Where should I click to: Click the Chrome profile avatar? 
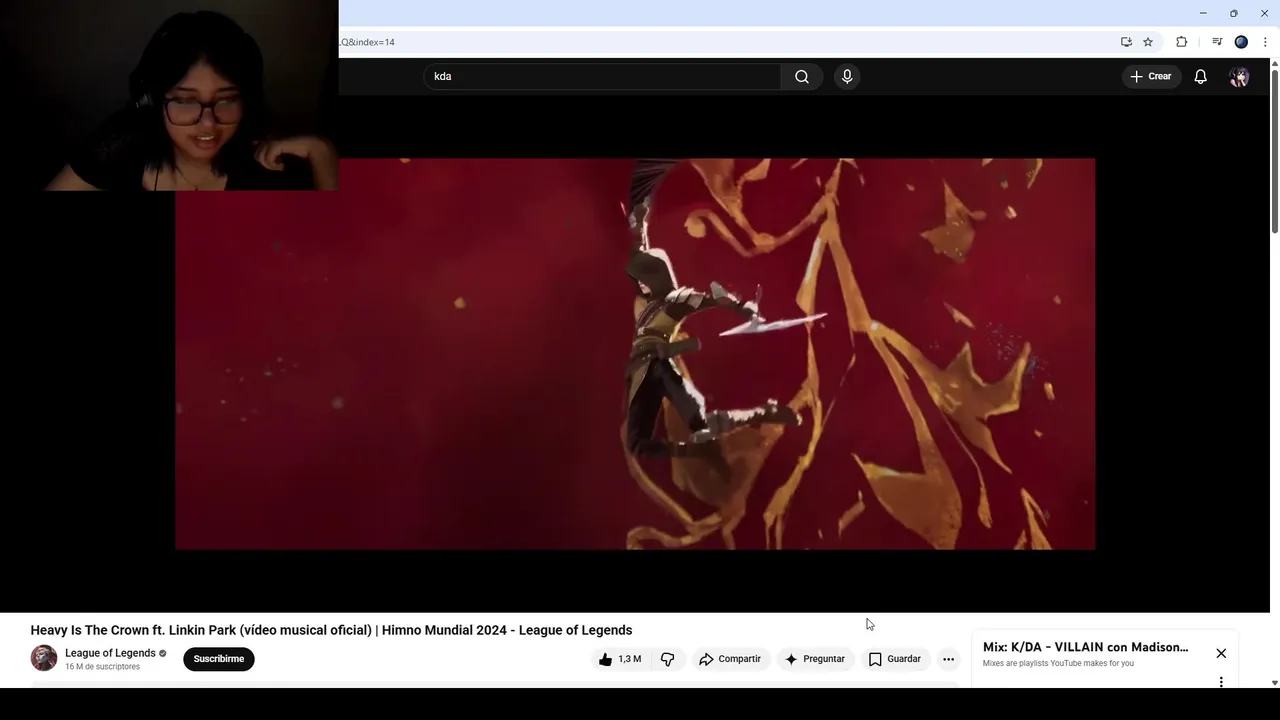pyautogui.click(x=1241, y=42)
